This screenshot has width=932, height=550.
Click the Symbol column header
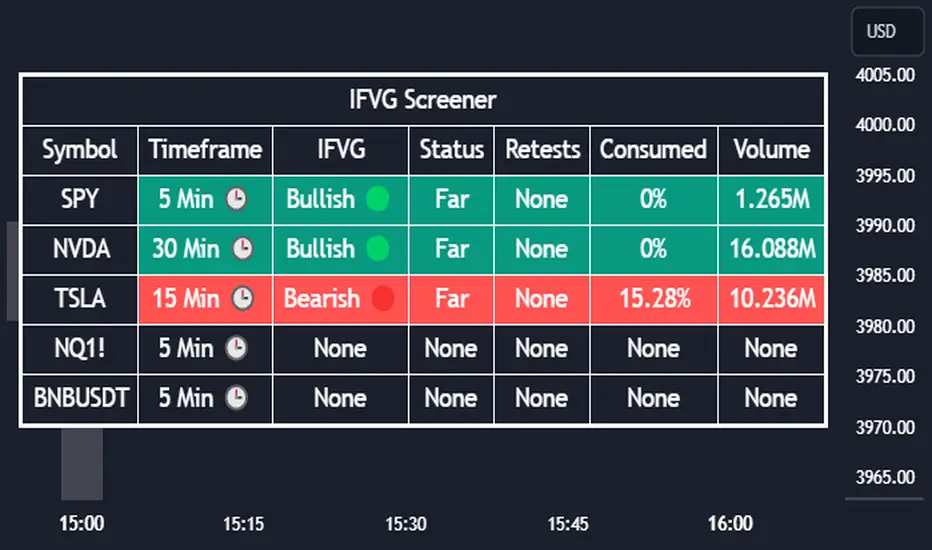point(80,150)
